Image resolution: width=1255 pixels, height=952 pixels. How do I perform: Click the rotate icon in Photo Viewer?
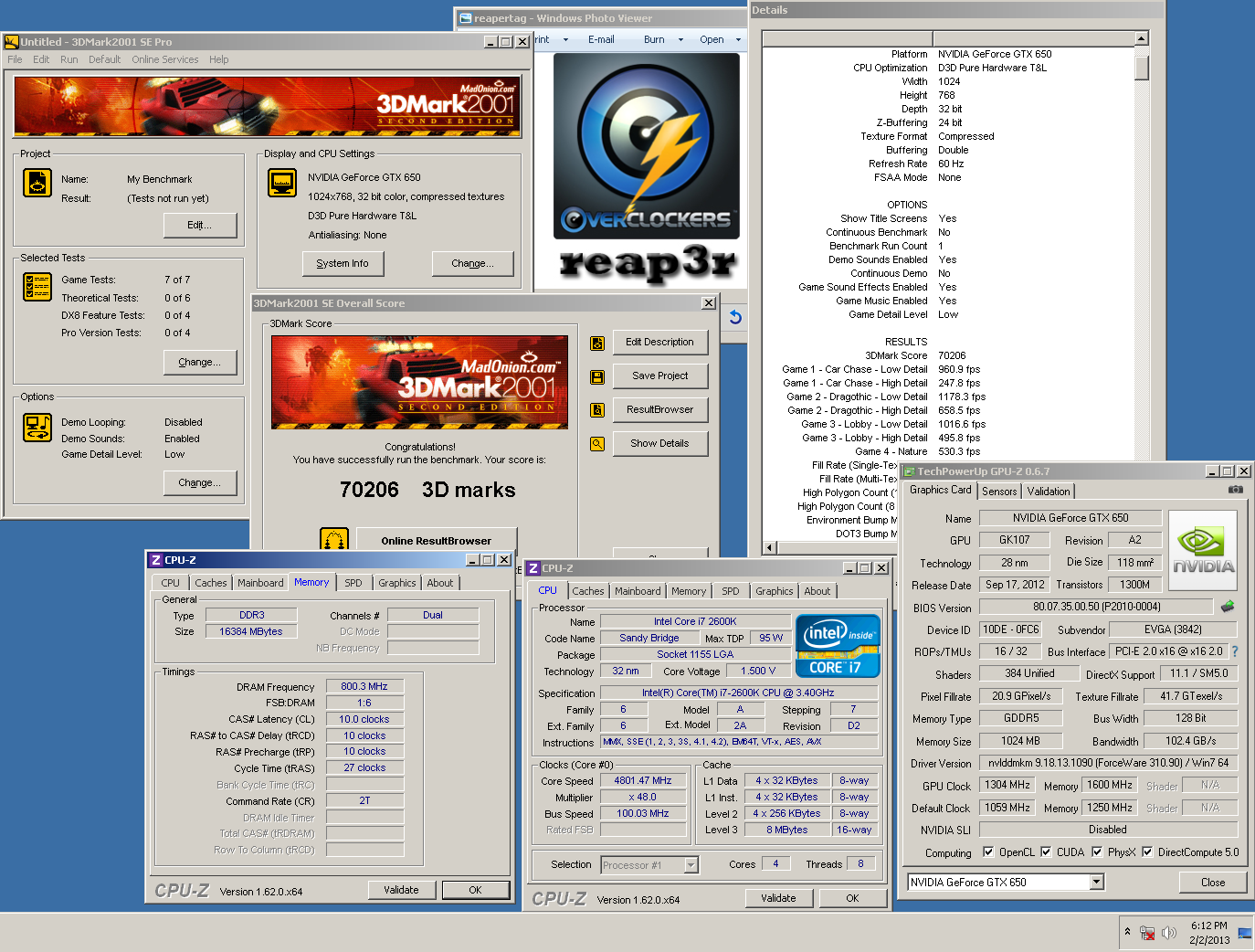735,317
